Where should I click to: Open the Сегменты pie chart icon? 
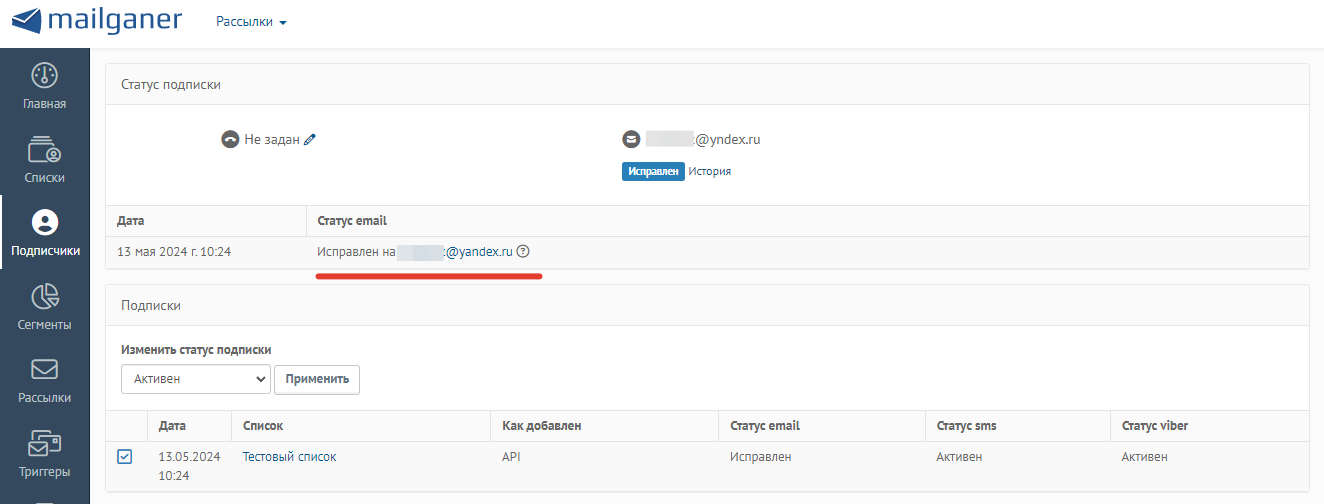click(45, 296)
